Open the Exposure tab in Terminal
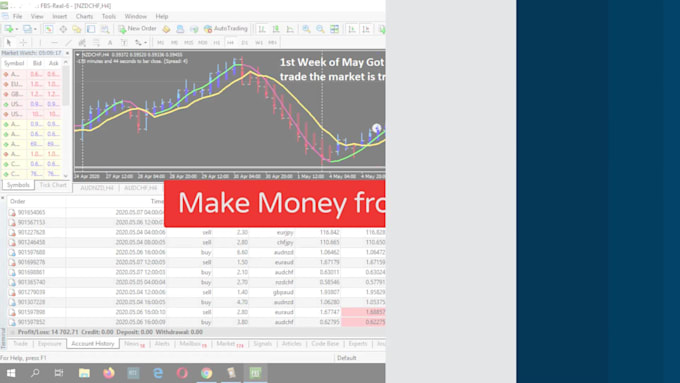The width and height of the screenshot is (680, 383). [x=49, y=344]
